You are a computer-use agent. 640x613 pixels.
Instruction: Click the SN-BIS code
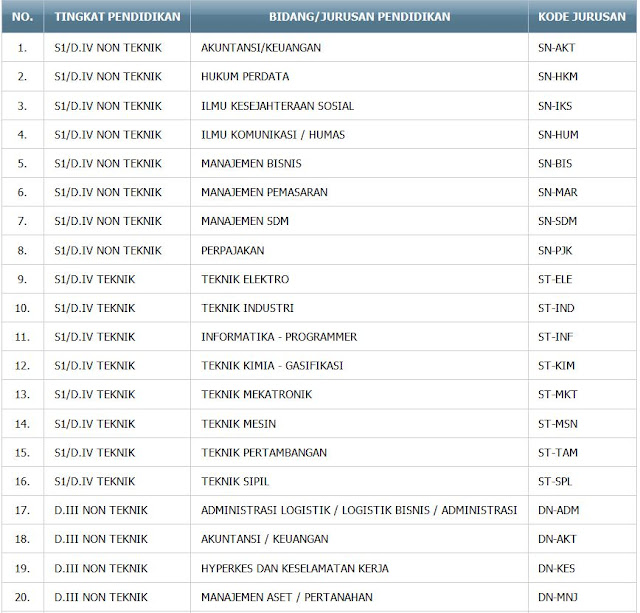[555, 164]
